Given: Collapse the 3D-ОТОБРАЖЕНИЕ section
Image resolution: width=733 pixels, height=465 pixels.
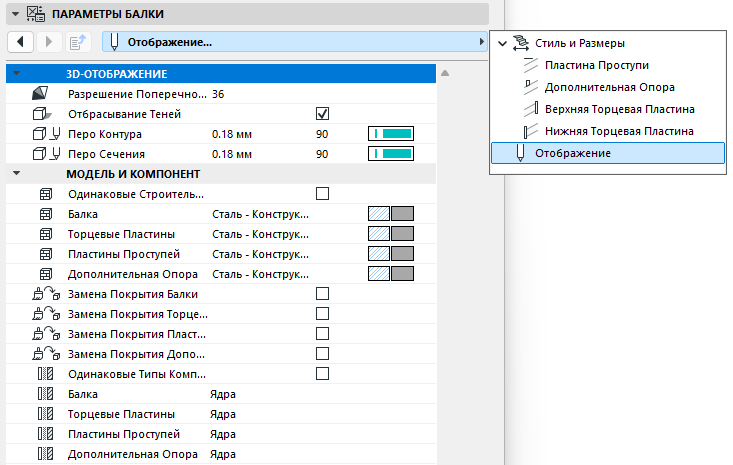Looking at the screenshot, I should pyautogui.click(x=17, y=73).
